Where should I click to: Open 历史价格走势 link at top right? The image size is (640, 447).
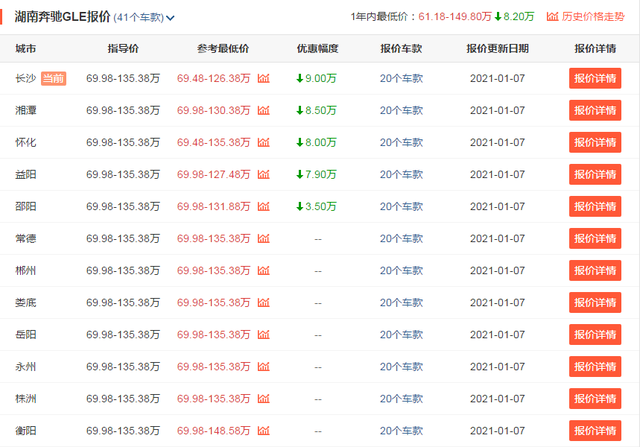pyautogui.click(x=586, y=16)
